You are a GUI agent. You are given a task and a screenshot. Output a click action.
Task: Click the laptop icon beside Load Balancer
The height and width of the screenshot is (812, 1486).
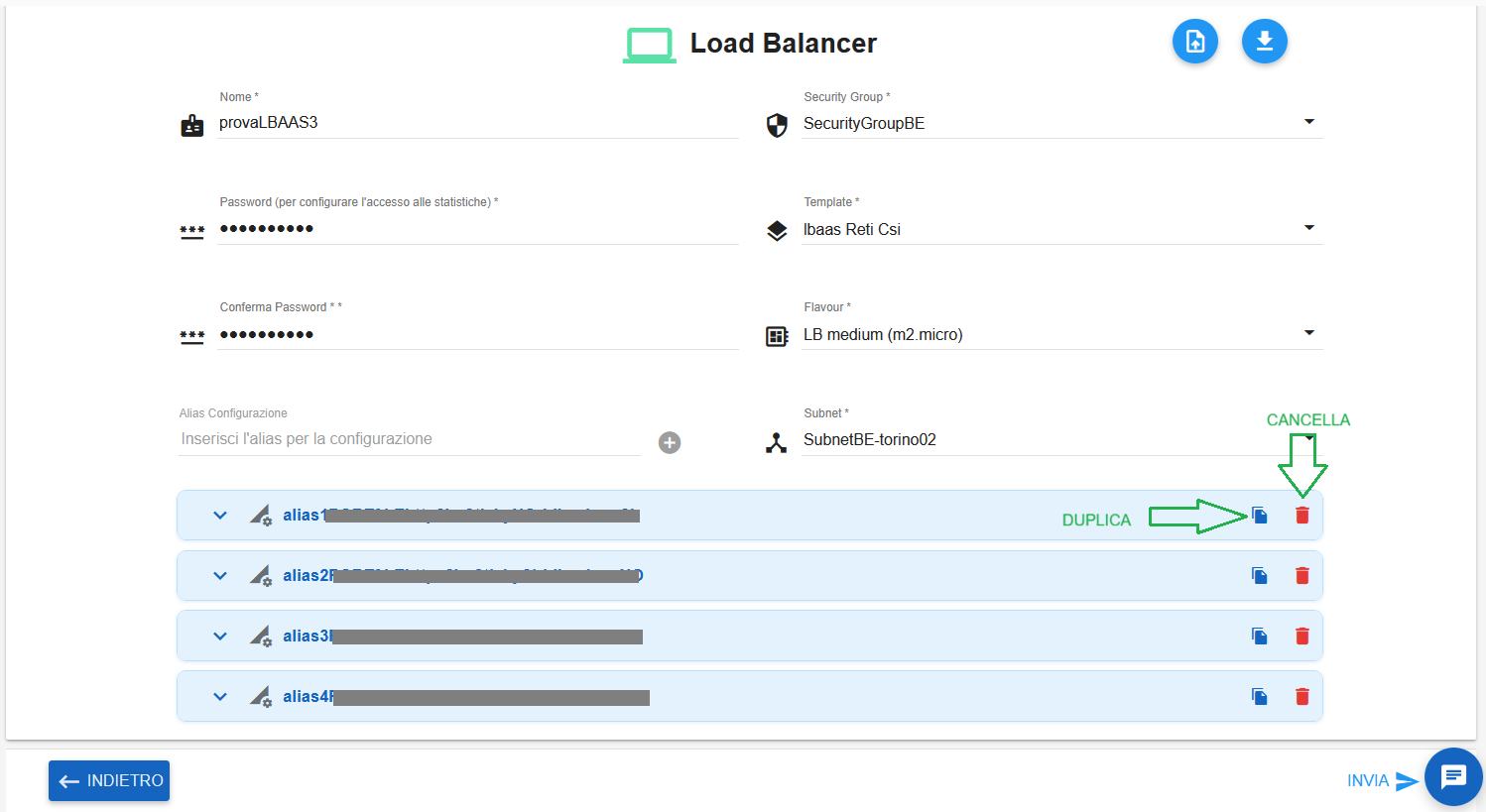[650, 45]
